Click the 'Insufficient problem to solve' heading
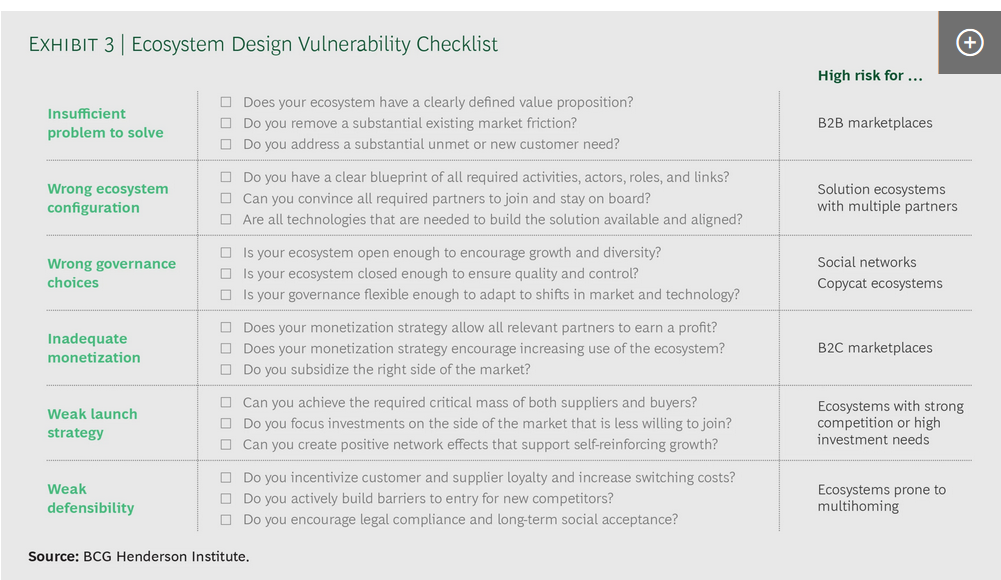The image size is (1001, 580). (x=105, y=123)
